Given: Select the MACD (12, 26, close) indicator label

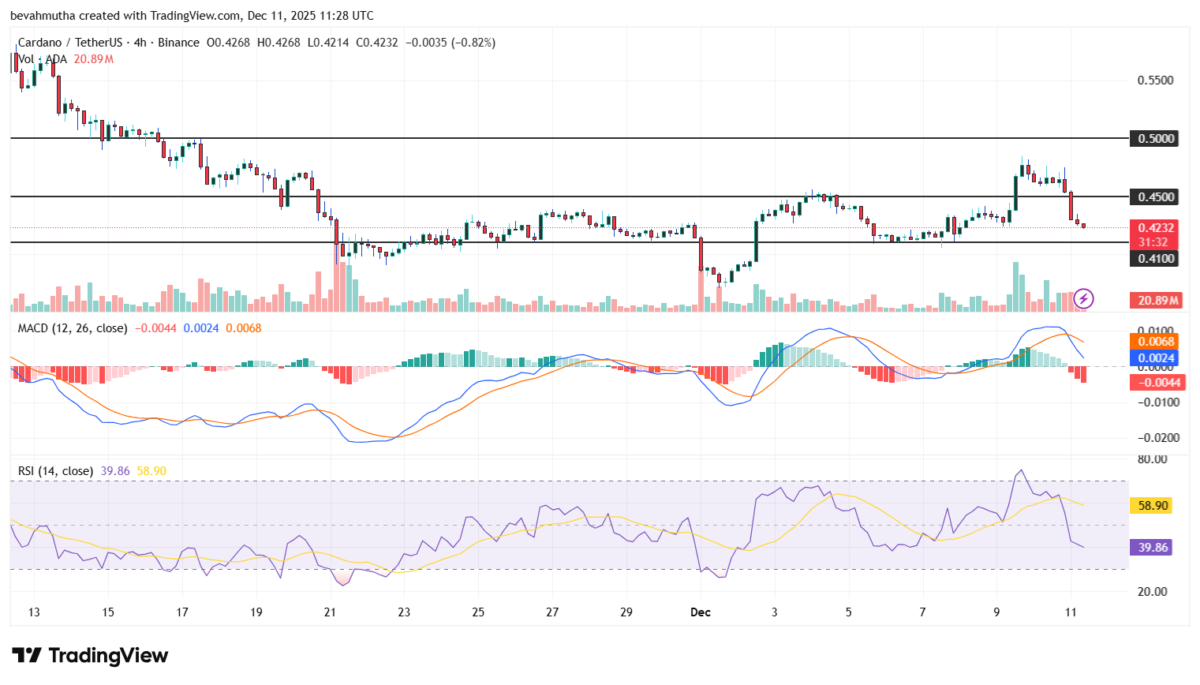Looking at the screenshot, I should click(71, 327).
